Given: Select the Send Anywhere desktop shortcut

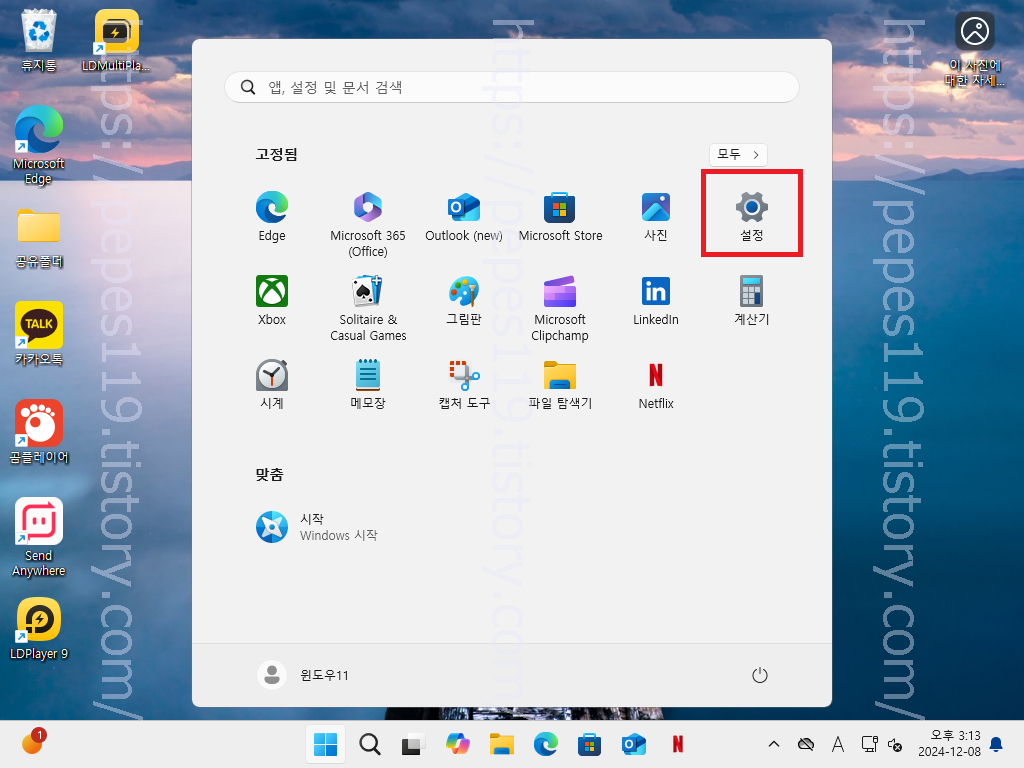Looking at the screenshot, I should 39,537.
